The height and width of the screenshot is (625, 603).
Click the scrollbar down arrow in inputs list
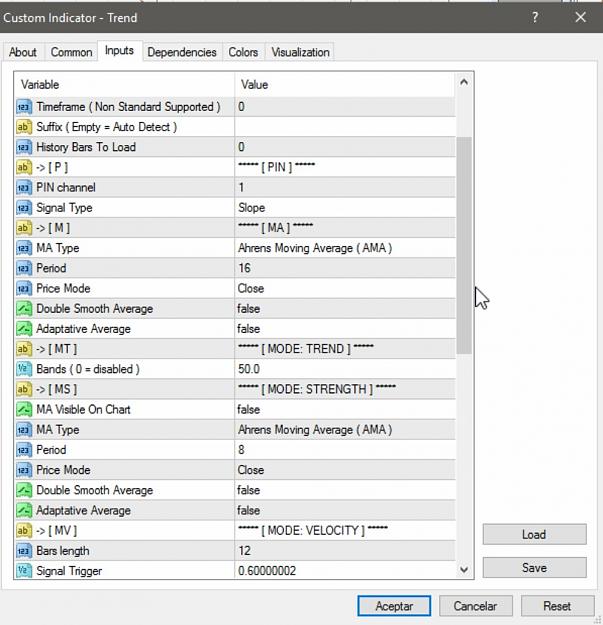click(464, 570)
